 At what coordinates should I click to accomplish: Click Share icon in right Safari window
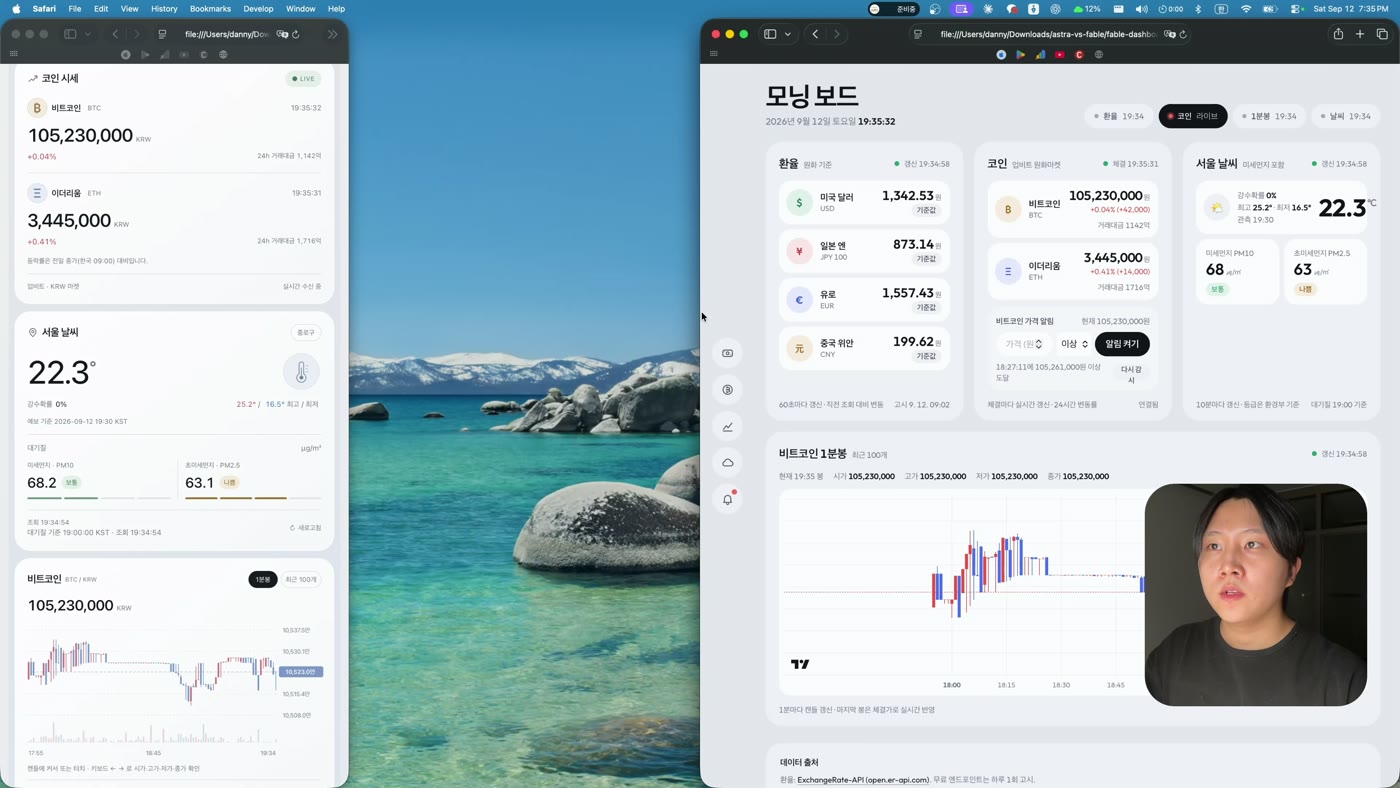click(1338, 34)
